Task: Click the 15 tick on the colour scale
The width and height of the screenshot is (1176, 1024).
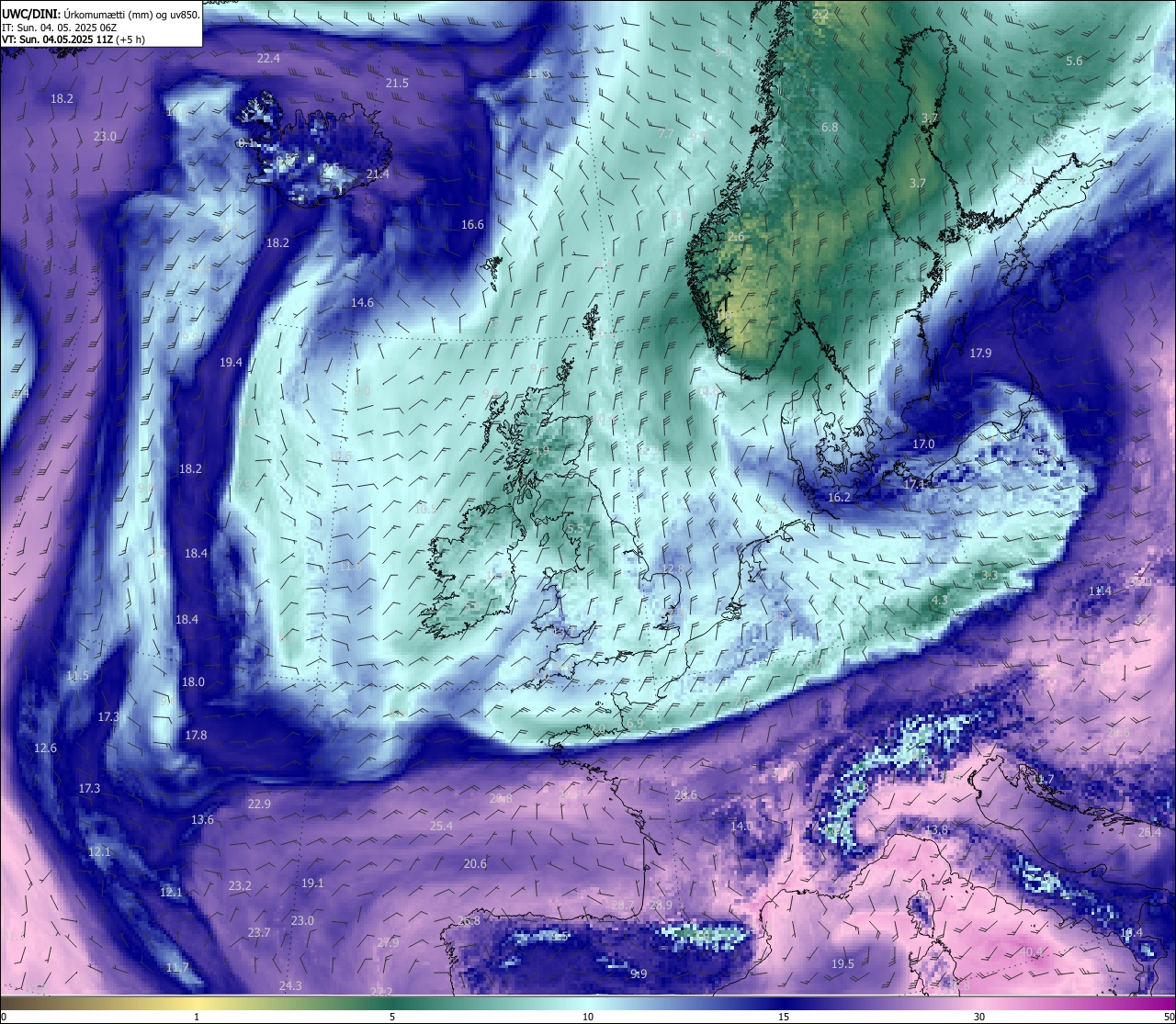Action: point(784,1017)
